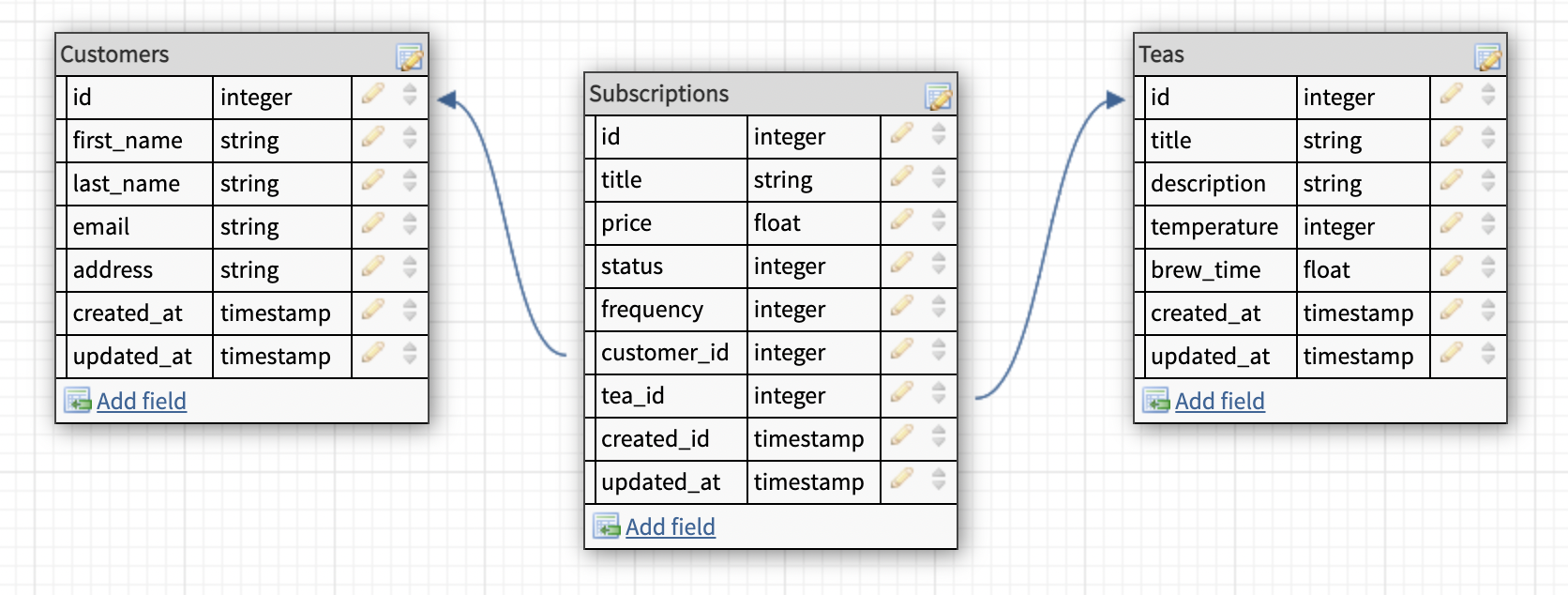This screenshot has width=1568, height=595.
Task: Select the frequency field name
Action: (652, 310)
